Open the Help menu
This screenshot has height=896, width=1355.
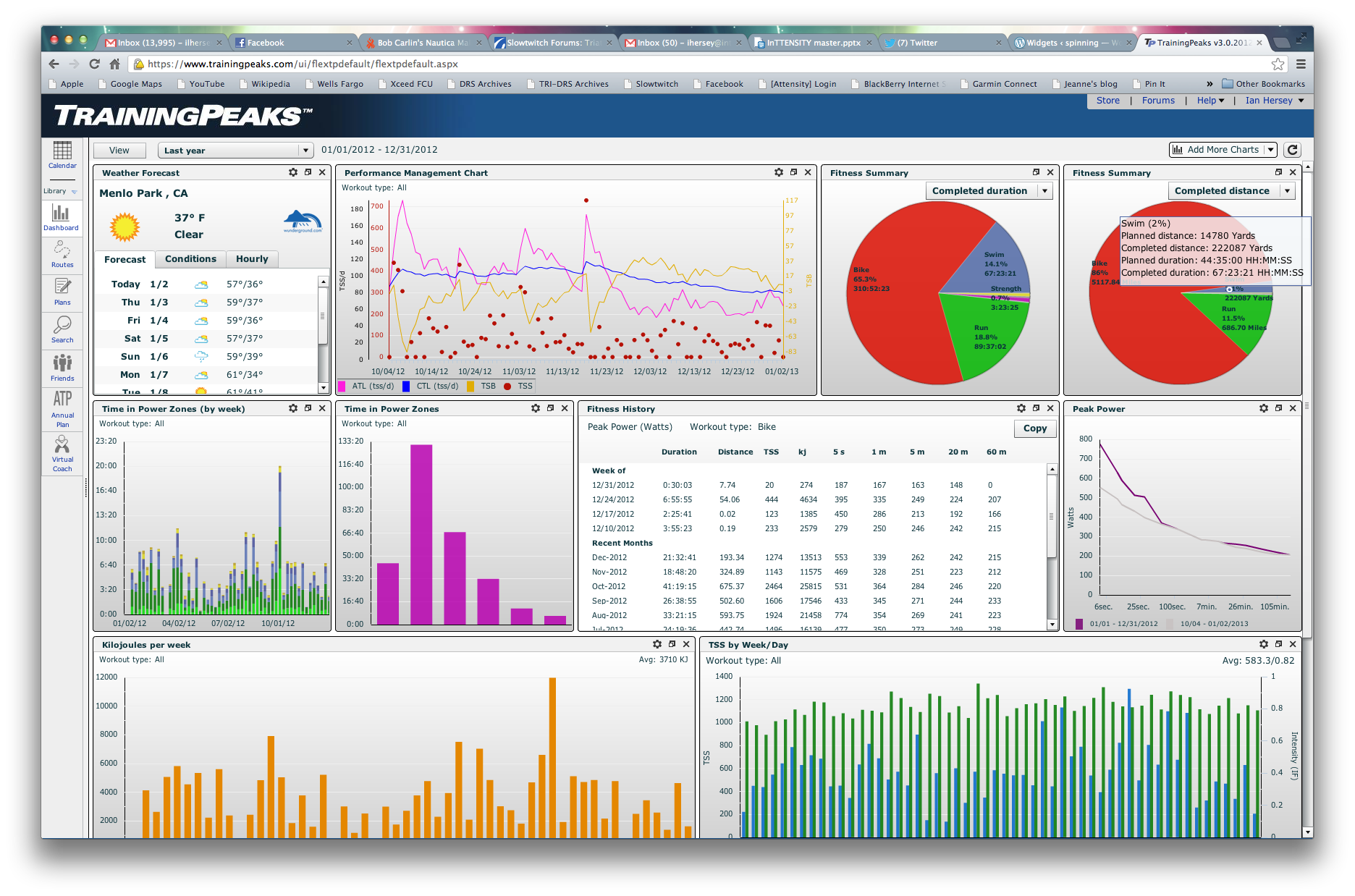click(1210, 101)
